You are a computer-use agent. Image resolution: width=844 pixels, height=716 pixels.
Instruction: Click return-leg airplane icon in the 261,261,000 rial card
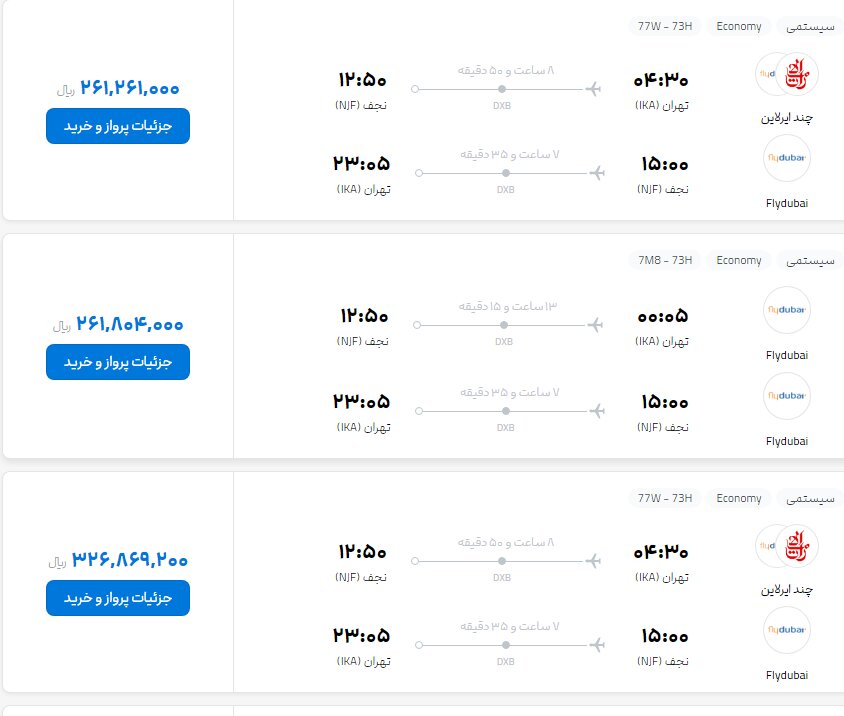coord(597,173)
